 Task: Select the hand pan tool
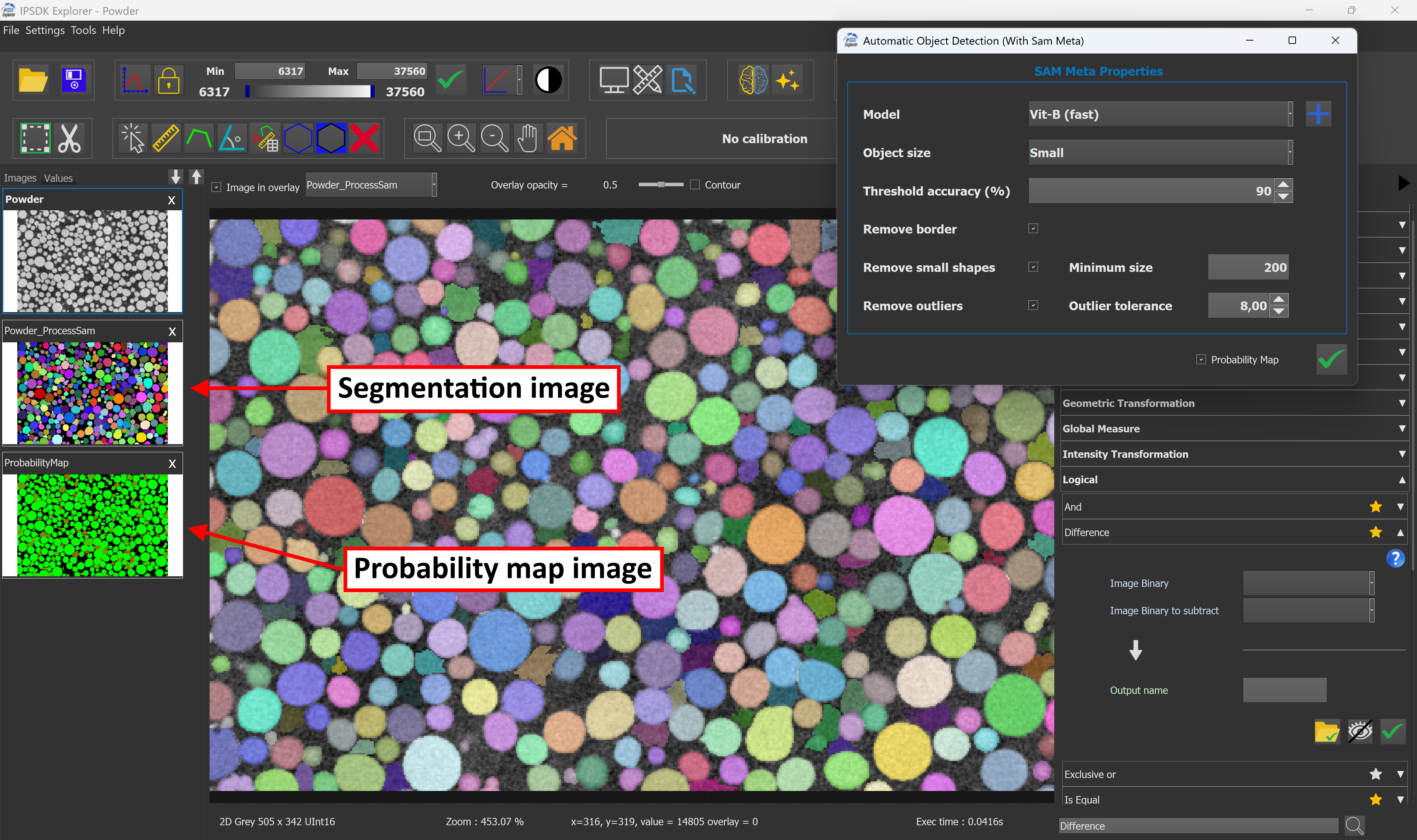coord(528,139)
